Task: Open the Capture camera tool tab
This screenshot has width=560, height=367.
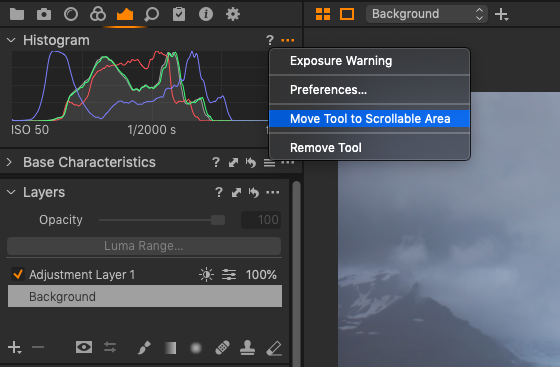Action: (44, 14)
